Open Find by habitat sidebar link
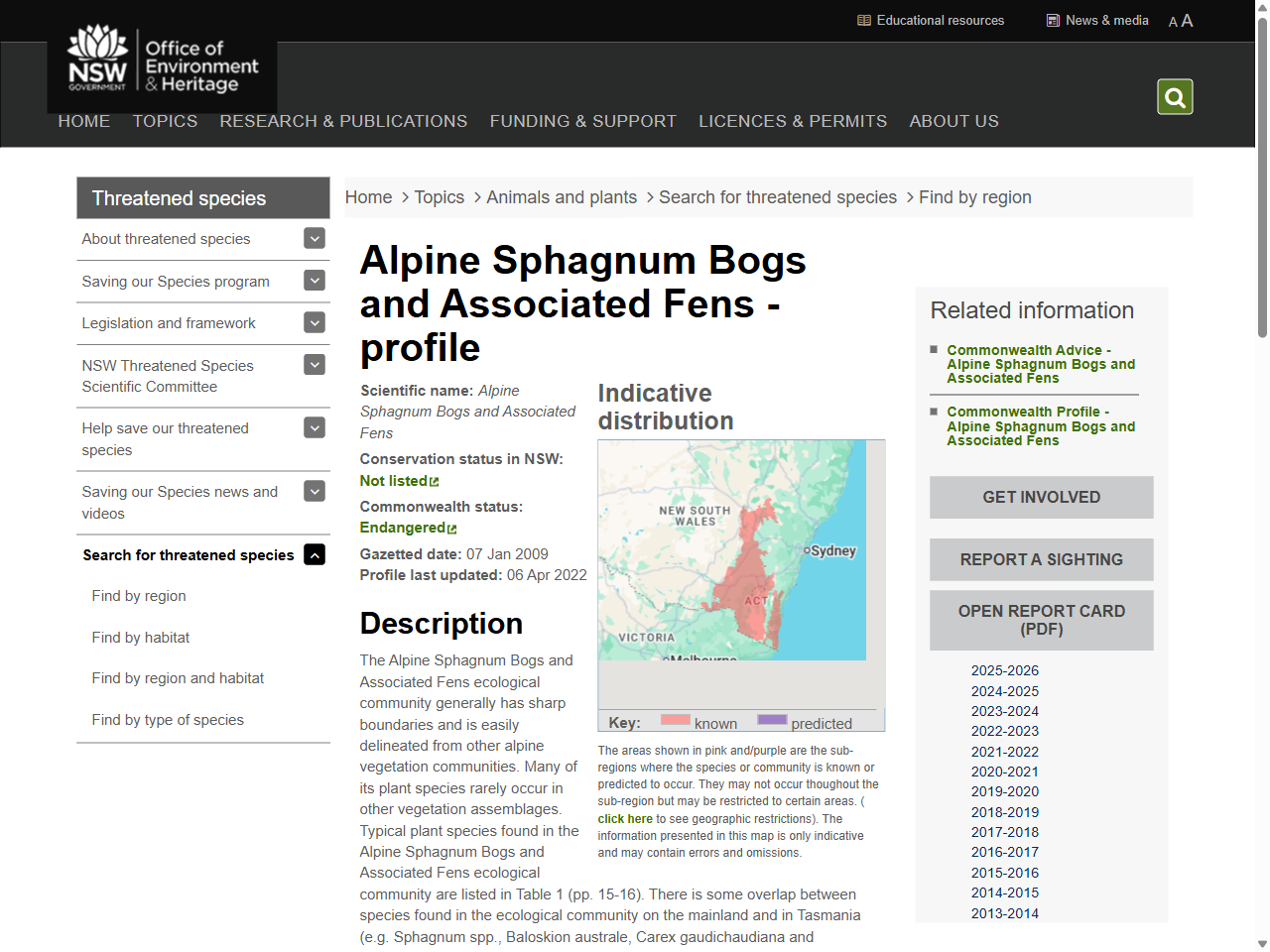Viewport: 1270px width, 952px height. click(x=141, y=638)
